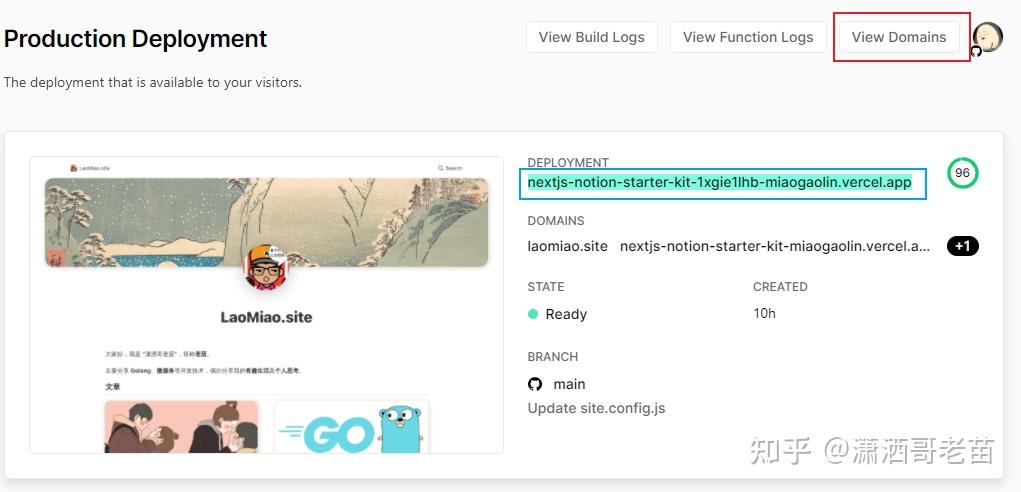This screenshot has height=492, width=1021.
Task: Click the View Domains button
Action: pyautogui.click(x=898, y=37)
